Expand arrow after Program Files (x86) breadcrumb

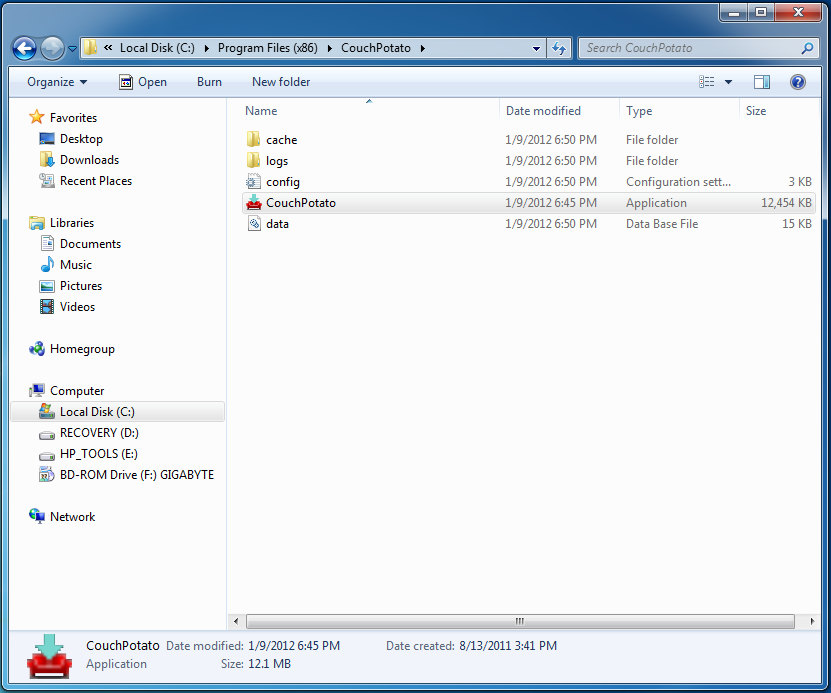click(x=329, y=48)
